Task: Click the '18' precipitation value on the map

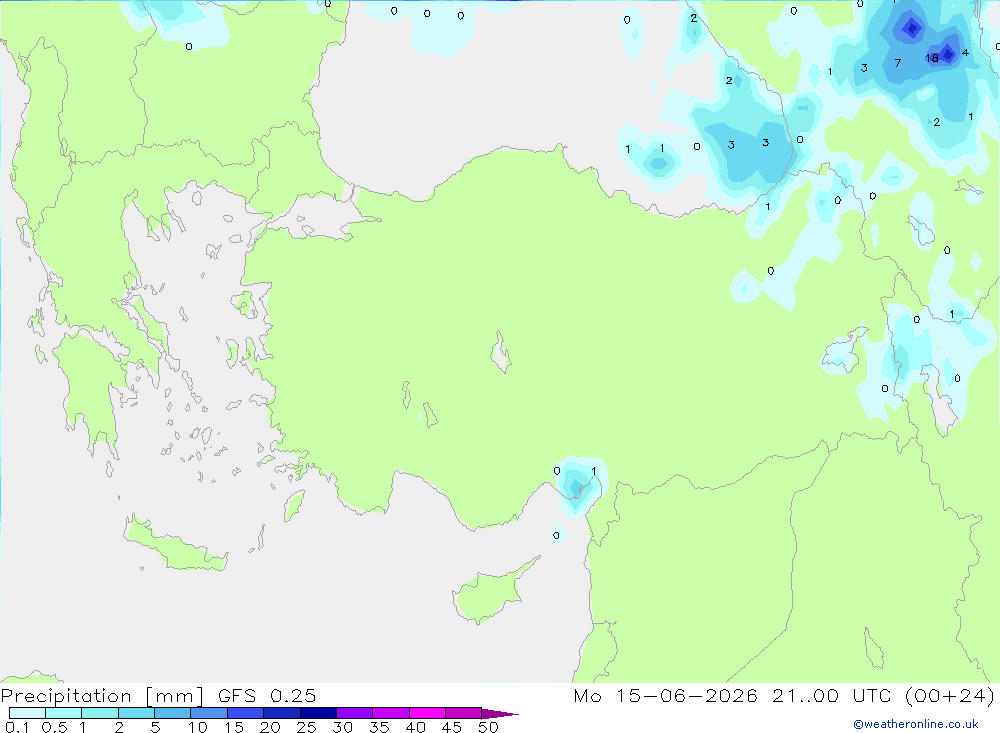Action: point(932,58)
